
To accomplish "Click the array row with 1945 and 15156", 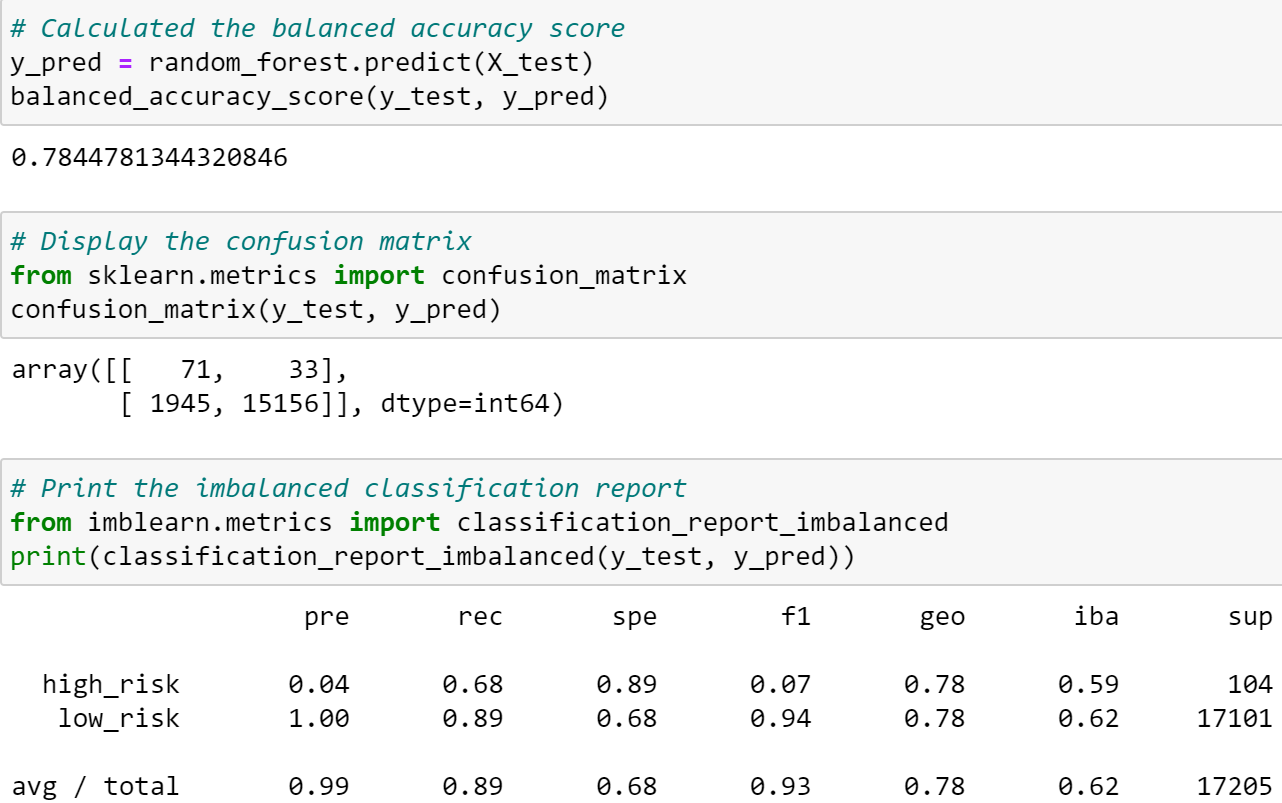I will [341, 405].
